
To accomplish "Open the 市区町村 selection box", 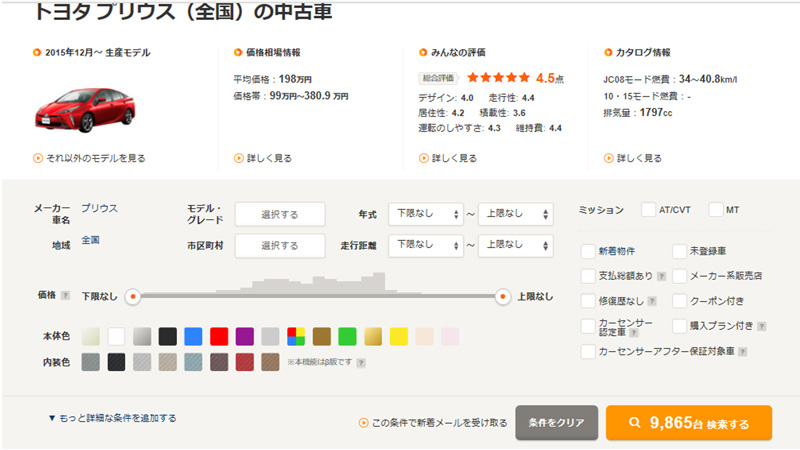I will 280,245.
